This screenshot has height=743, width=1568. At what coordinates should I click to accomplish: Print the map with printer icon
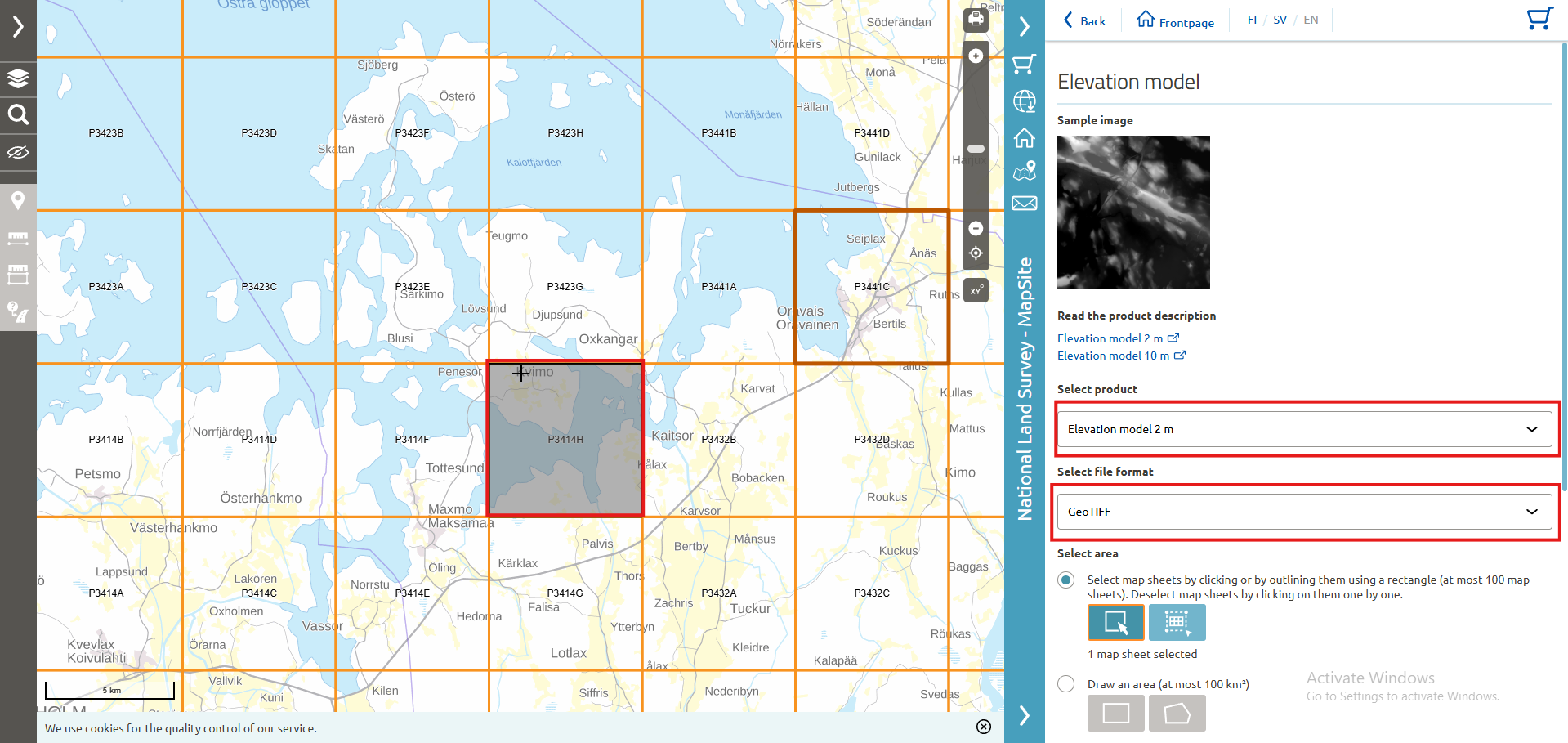[x=976, y=20]
